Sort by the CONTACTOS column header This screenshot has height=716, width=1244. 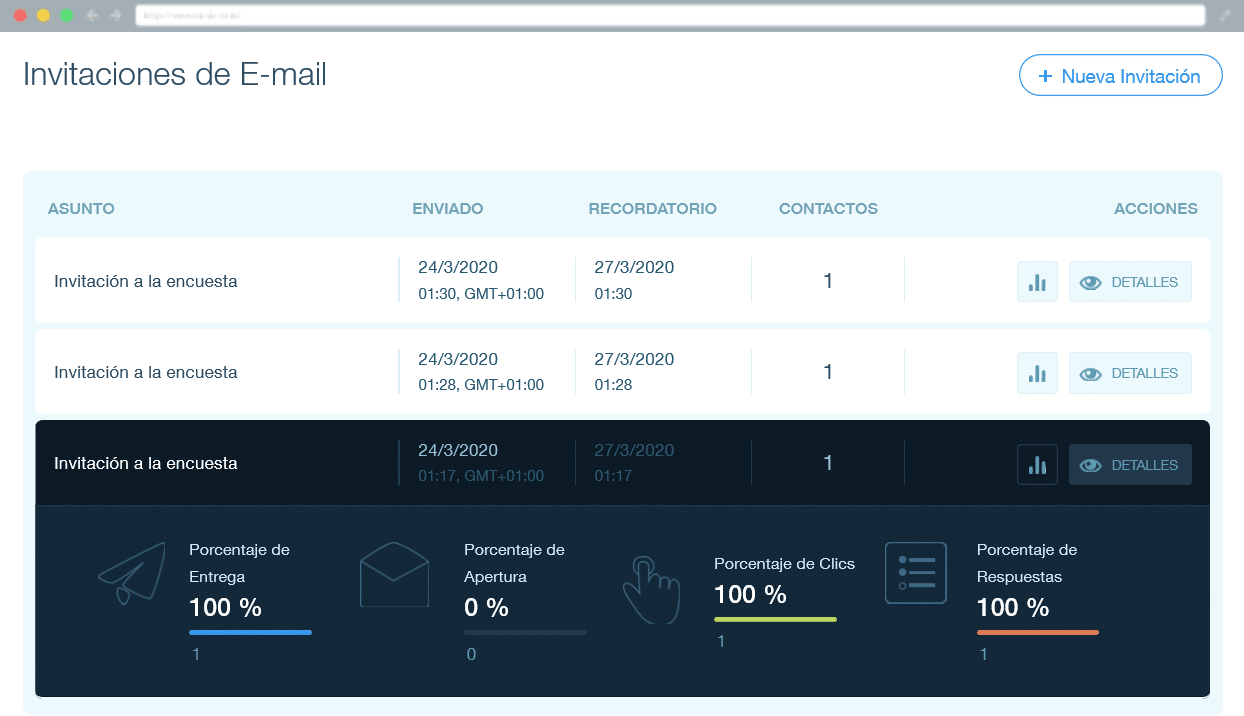pyautogui.click(x=828, y=209)
